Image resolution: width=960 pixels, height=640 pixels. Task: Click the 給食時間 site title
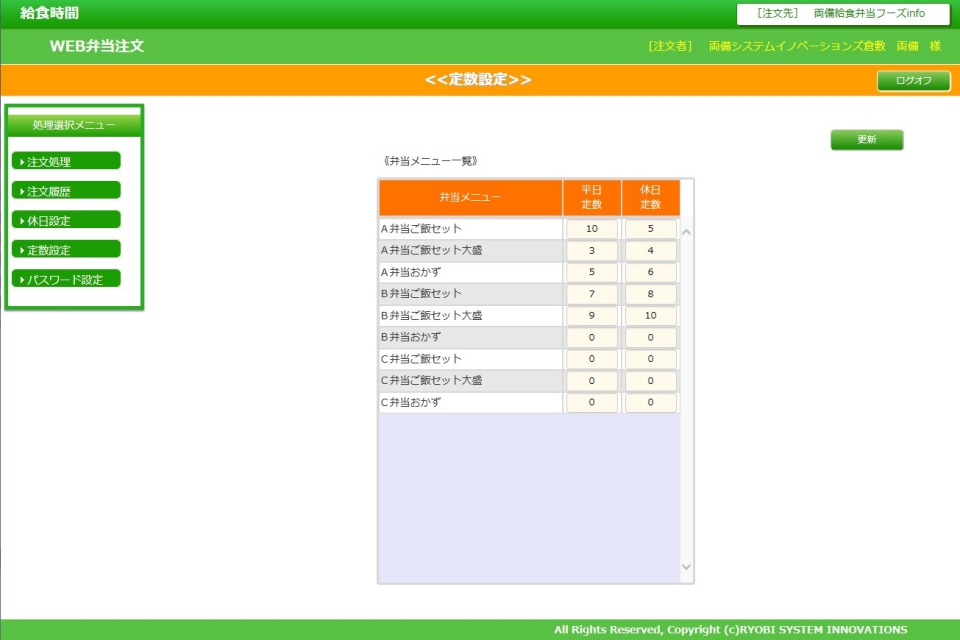click(50, 13)
